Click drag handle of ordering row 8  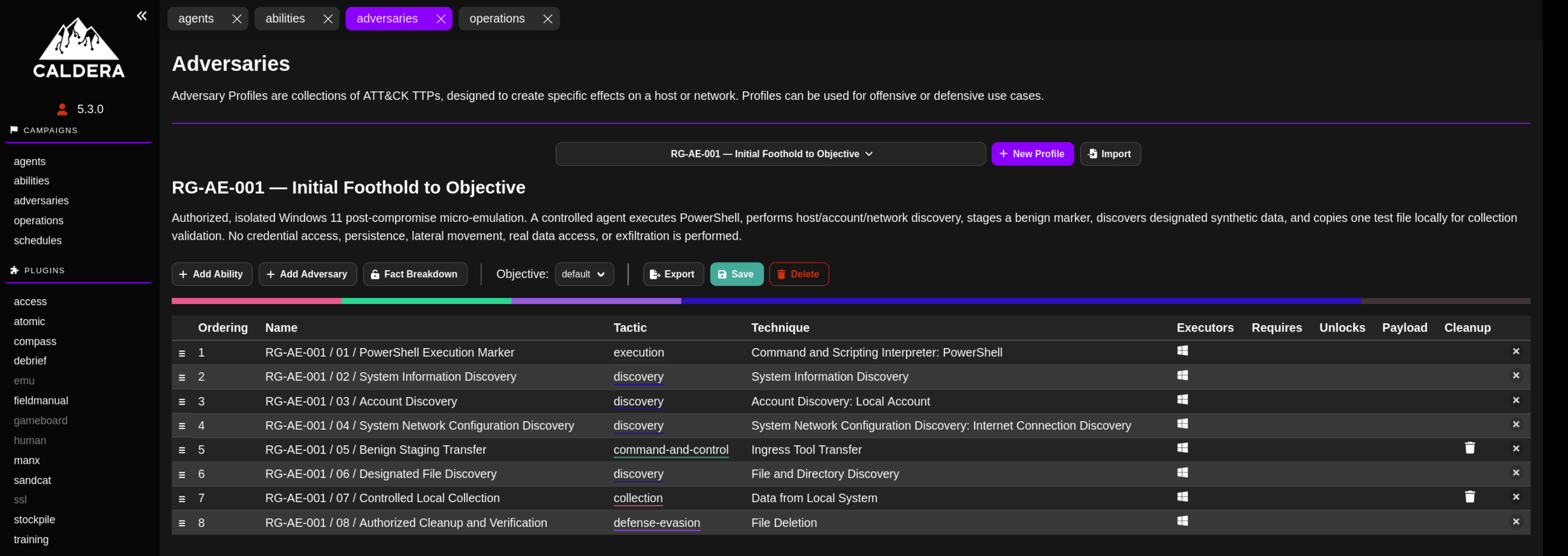182,523
